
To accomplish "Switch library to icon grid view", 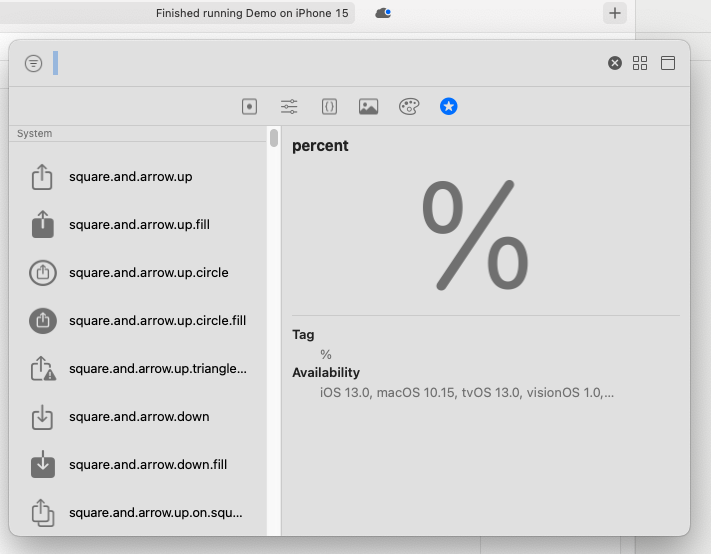I will pos(640,63).
